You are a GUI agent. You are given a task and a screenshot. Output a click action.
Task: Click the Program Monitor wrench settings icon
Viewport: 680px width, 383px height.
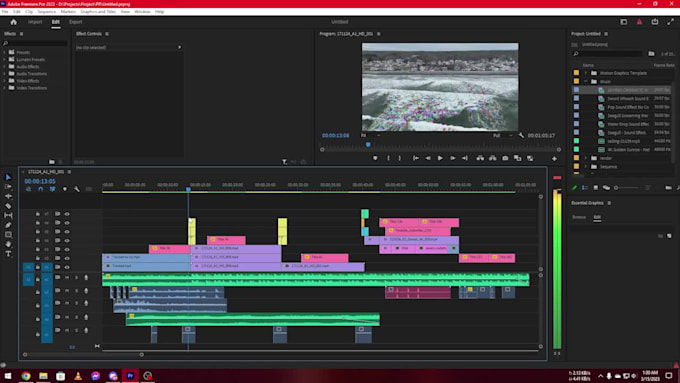coord(521,135)
